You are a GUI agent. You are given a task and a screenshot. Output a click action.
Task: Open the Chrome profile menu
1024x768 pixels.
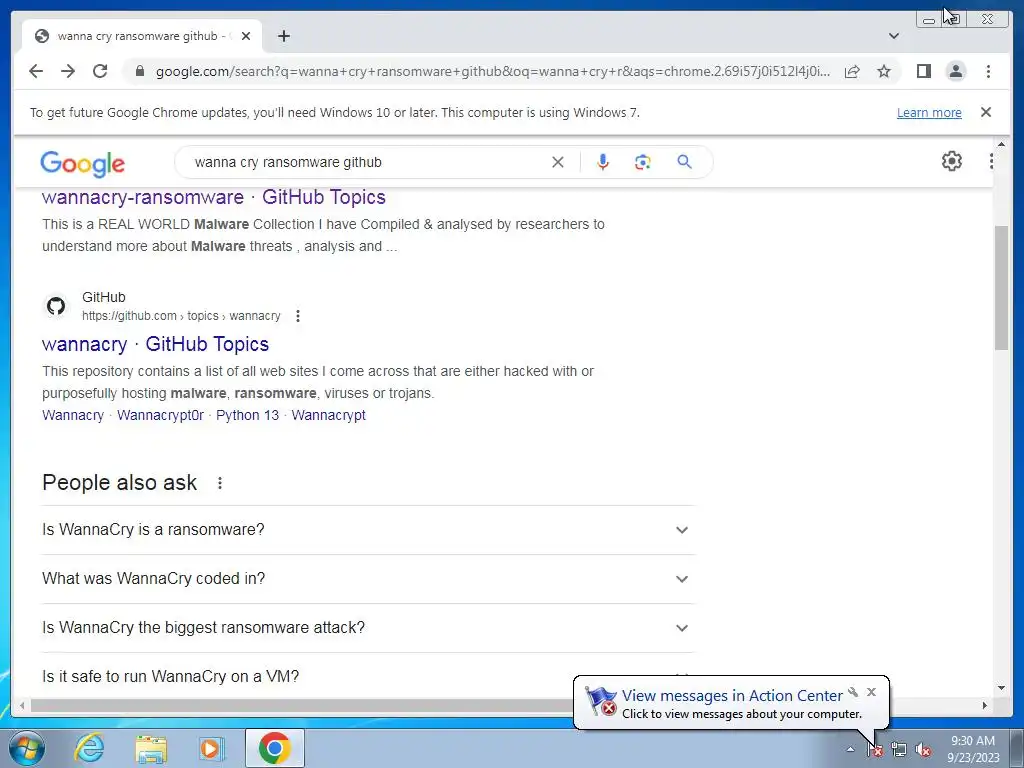pos(955,71)
